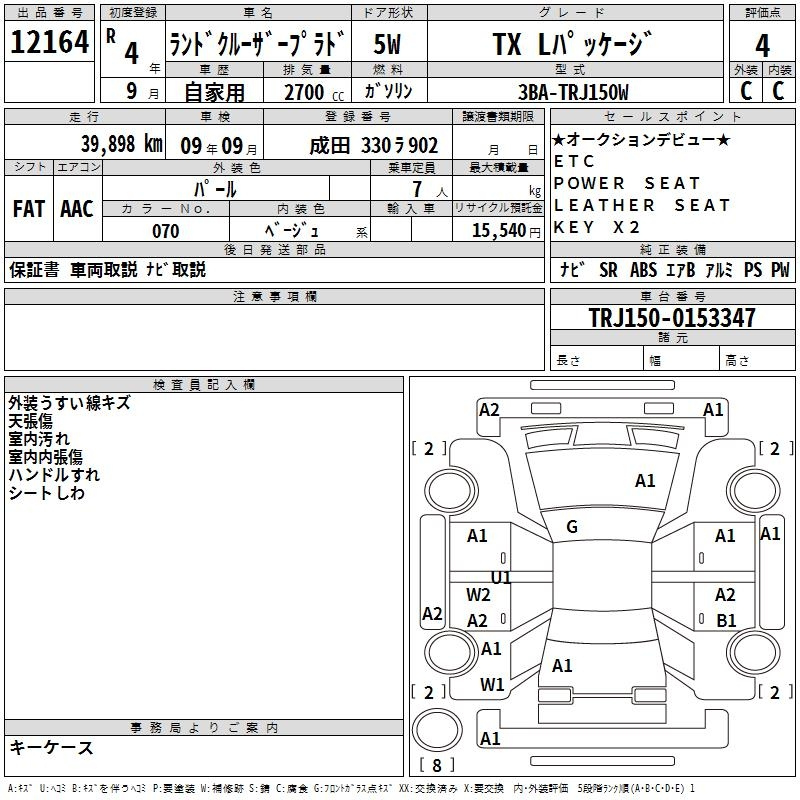
Task: Click the seating capacity 7 人
Action: click(x=430, y=190)
